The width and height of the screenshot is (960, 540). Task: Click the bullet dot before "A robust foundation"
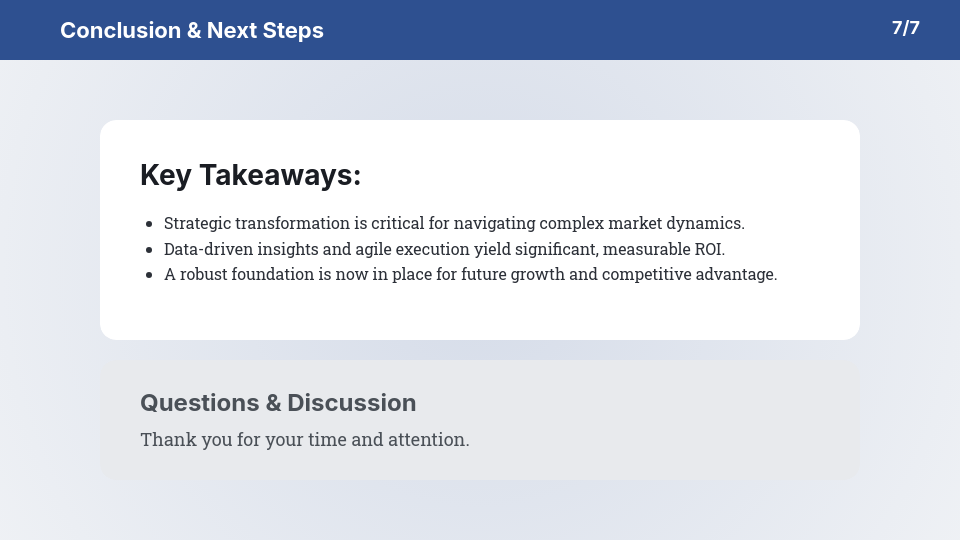pyautogui.click(x=149, y=275)
